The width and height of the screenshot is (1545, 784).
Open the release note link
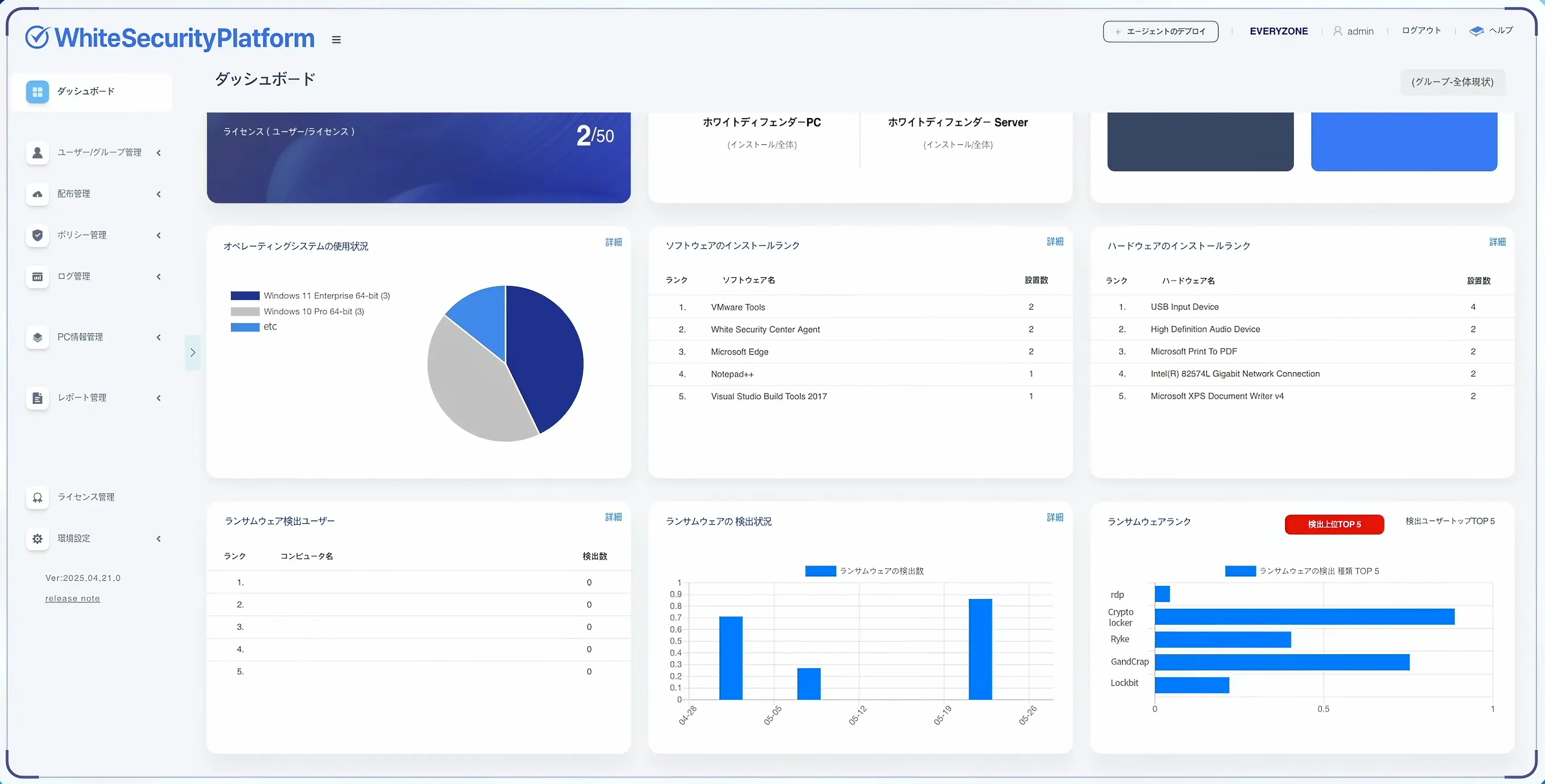(72, 598)
